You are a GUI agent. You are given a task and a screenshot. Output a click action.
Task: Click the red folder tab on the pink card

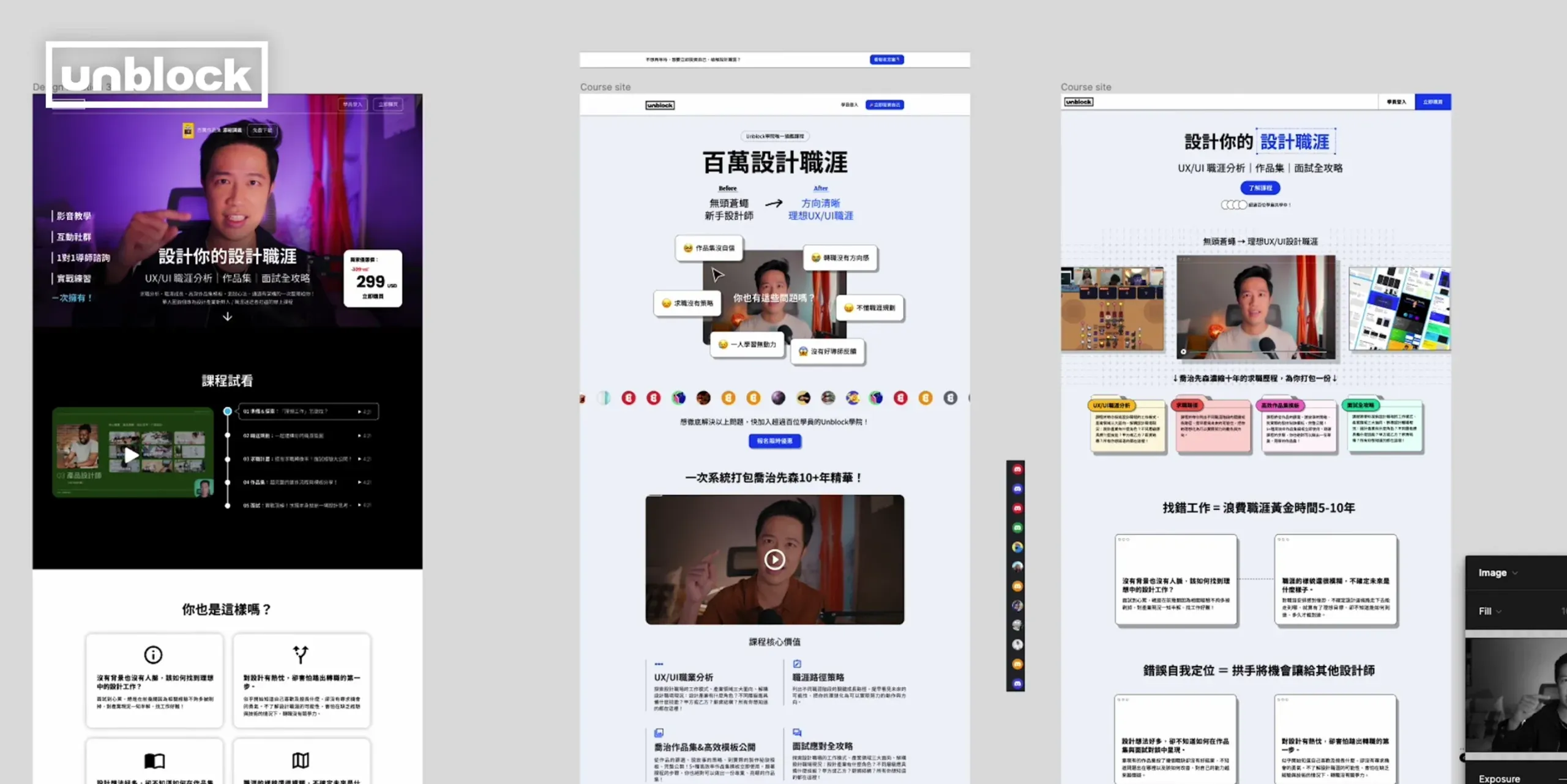point(1187,405)
